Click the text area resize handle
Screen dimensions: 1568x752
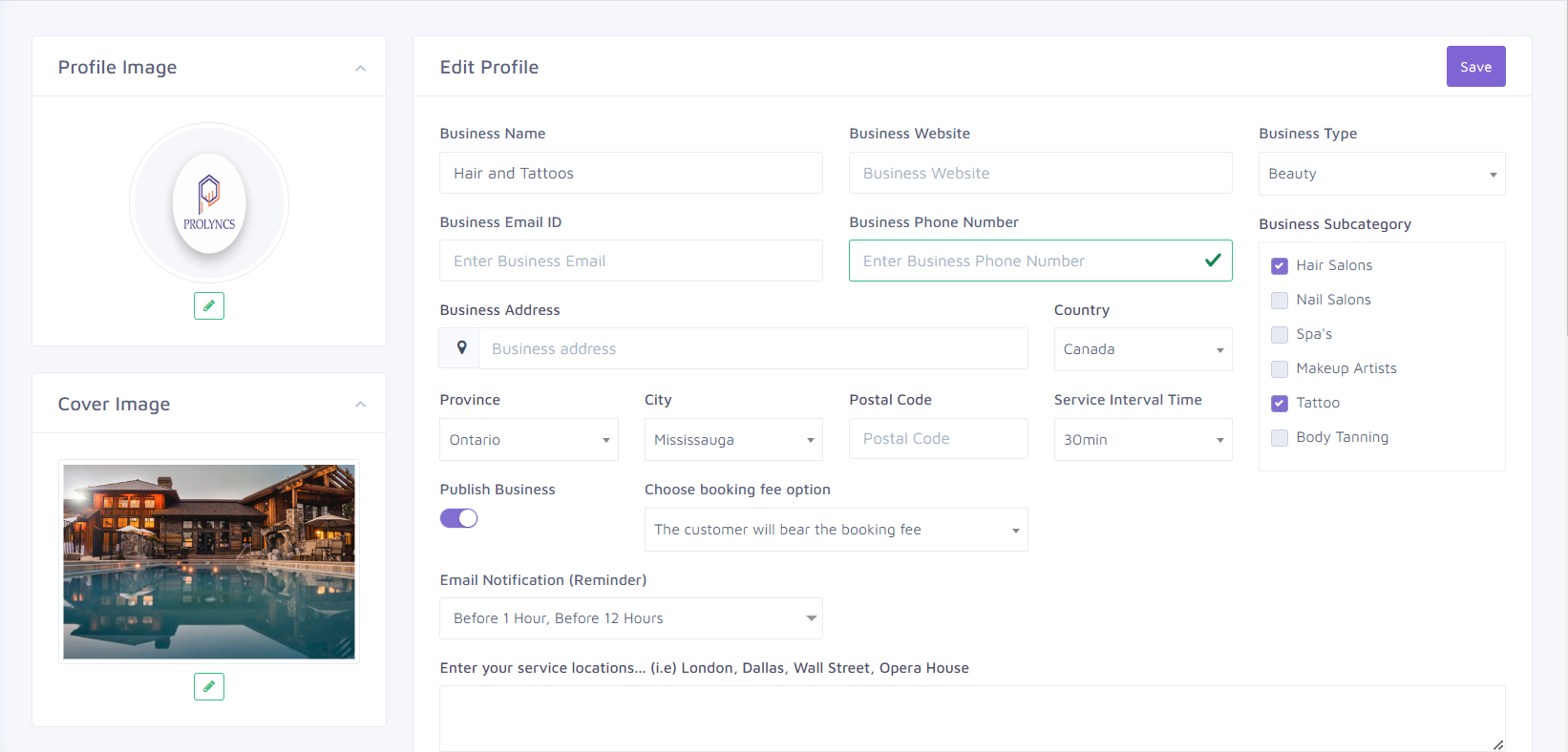coord(1498,744)
